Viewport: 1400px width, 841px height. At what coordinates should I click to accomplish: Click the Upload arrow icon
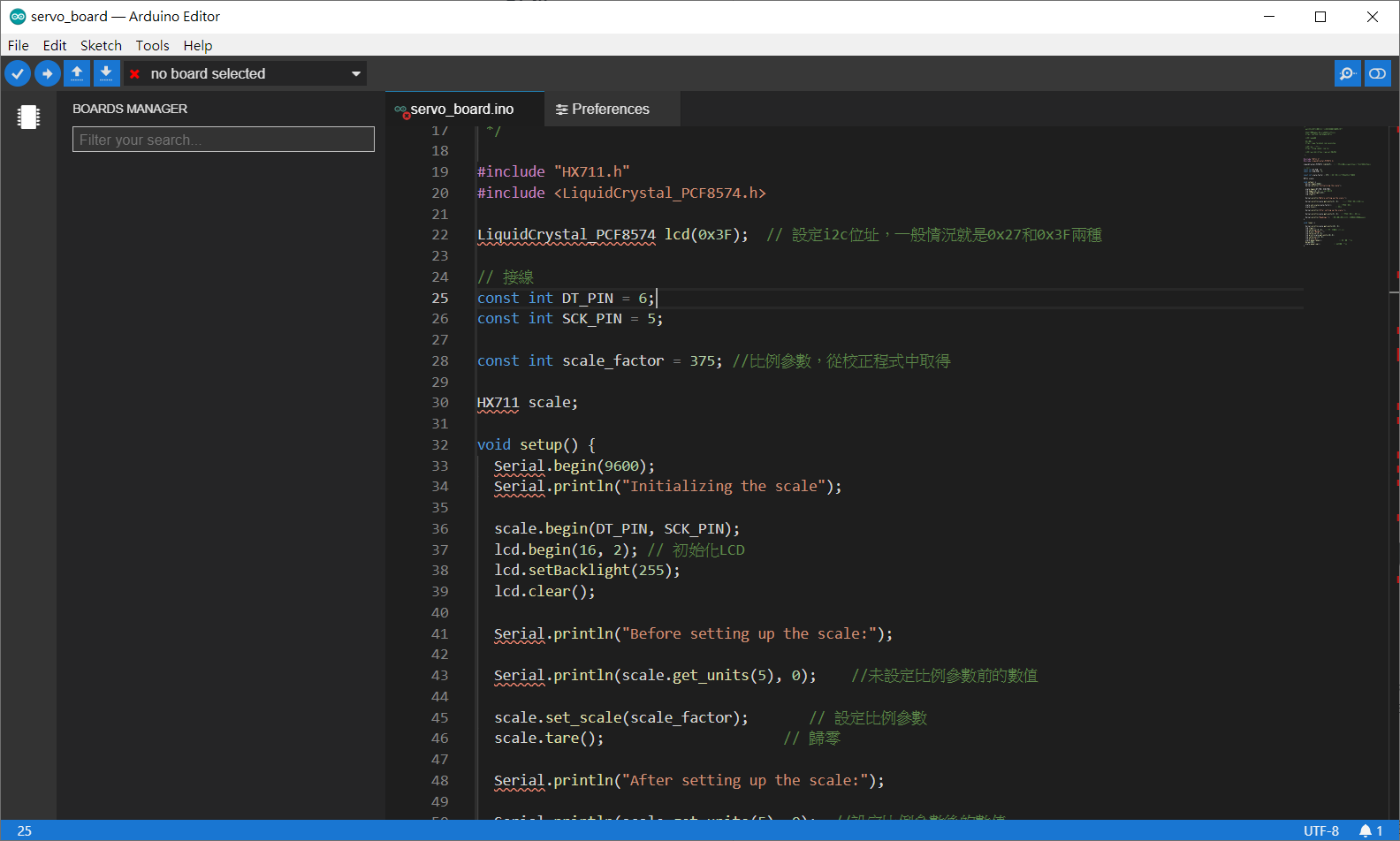click(48, 73)
